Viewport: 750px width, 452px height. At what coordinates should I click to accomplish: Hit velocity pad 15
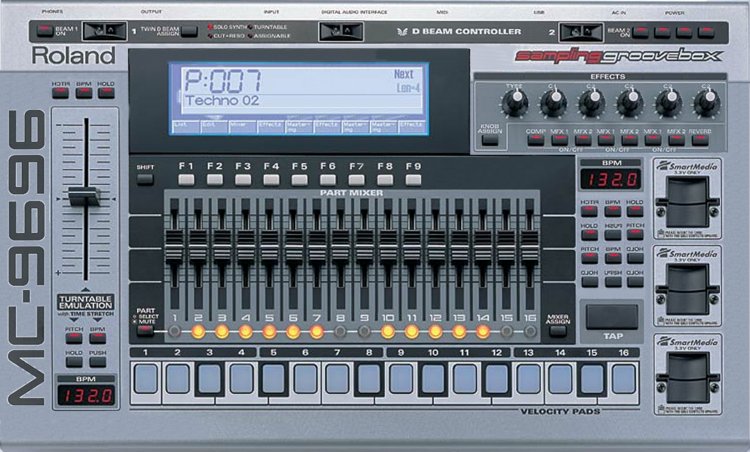pyautogui.click(x=592, y=378)
